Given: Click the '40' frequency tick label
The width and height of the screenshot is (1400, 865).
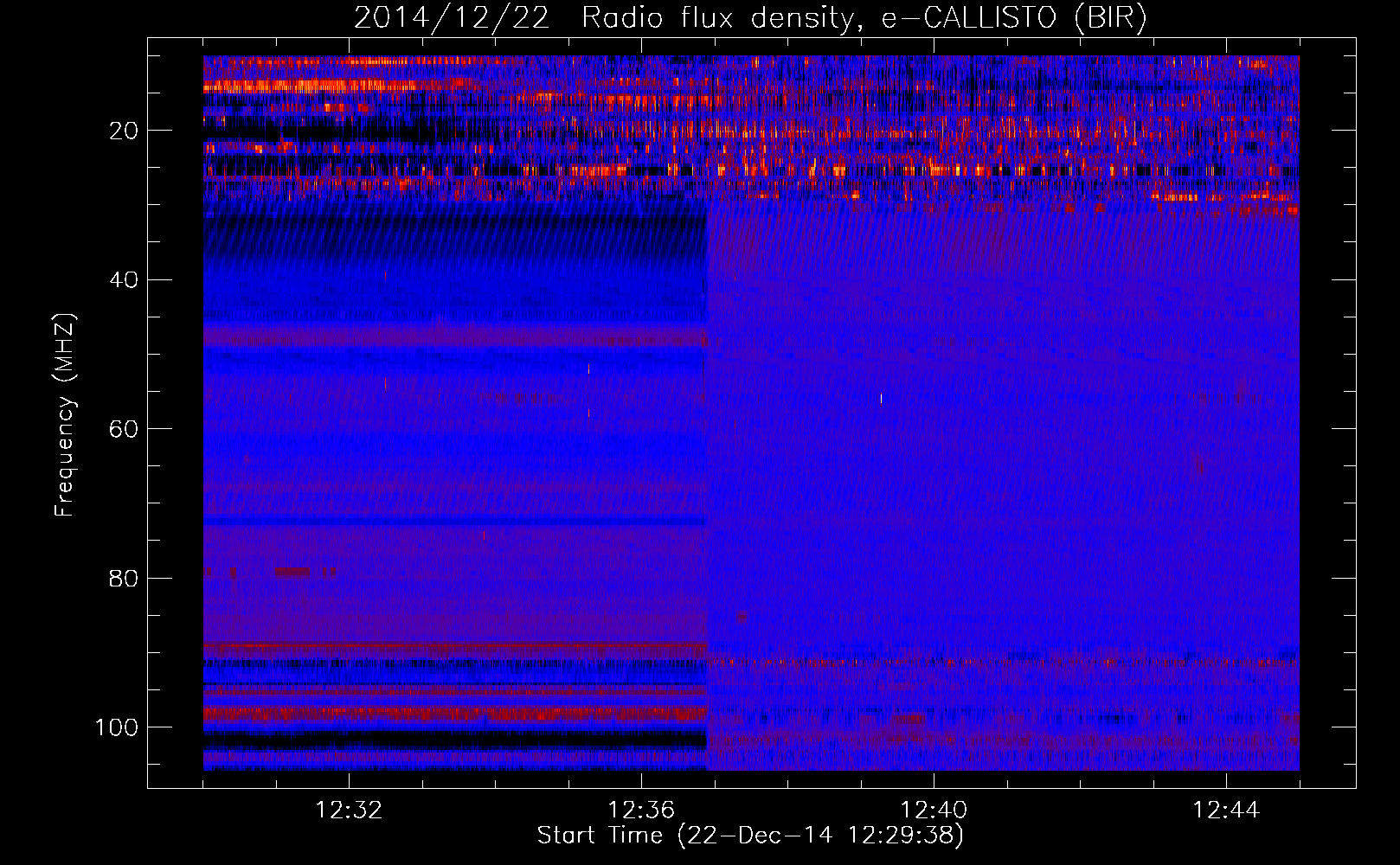Looking at the screenshot, I should click(x=124, y=280).
